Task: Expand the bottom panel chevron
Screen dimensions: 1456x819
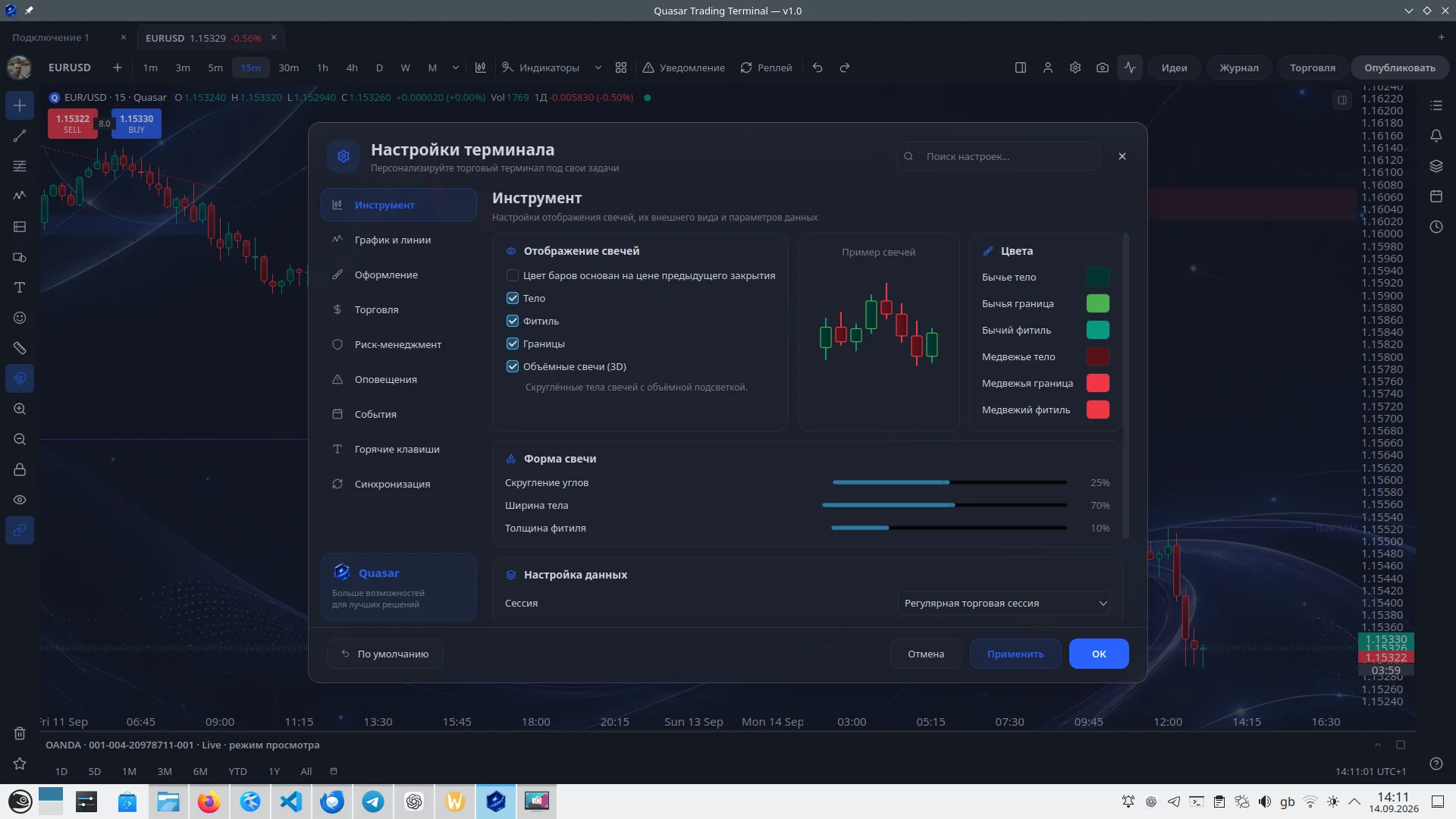Action: 1378,745
